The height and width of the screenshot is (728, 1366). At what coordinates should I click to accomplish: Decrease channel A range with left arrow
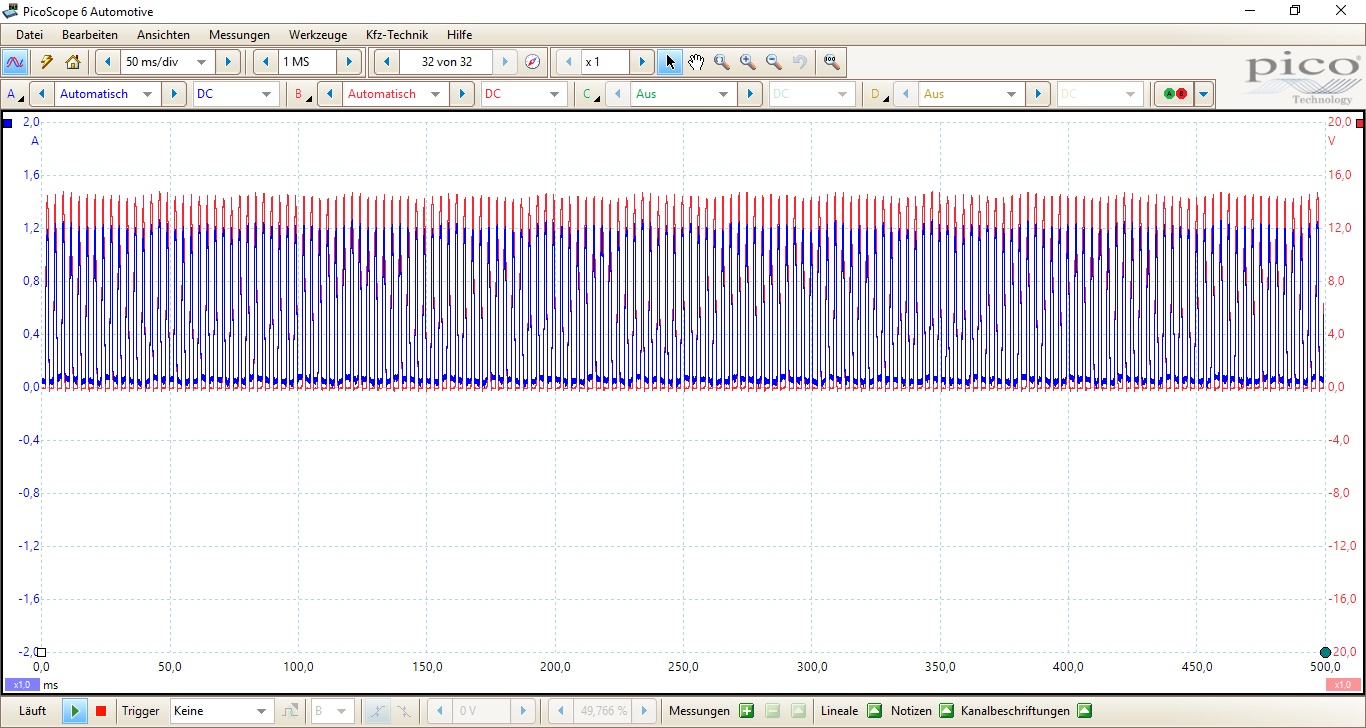pyautogui.click(x=42, y=94)
